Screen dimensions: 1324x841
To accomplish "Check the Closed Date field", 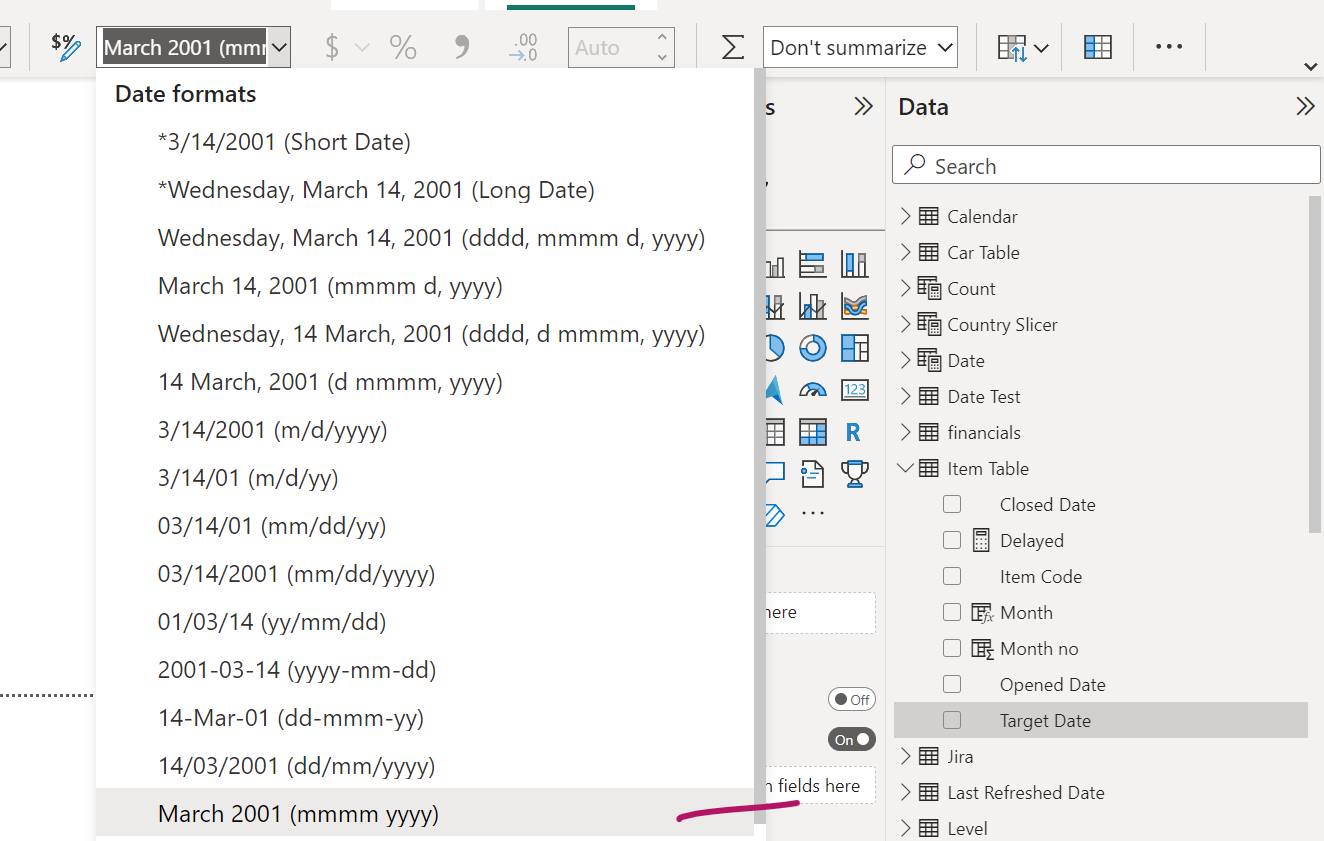I will tap(952, 505).
